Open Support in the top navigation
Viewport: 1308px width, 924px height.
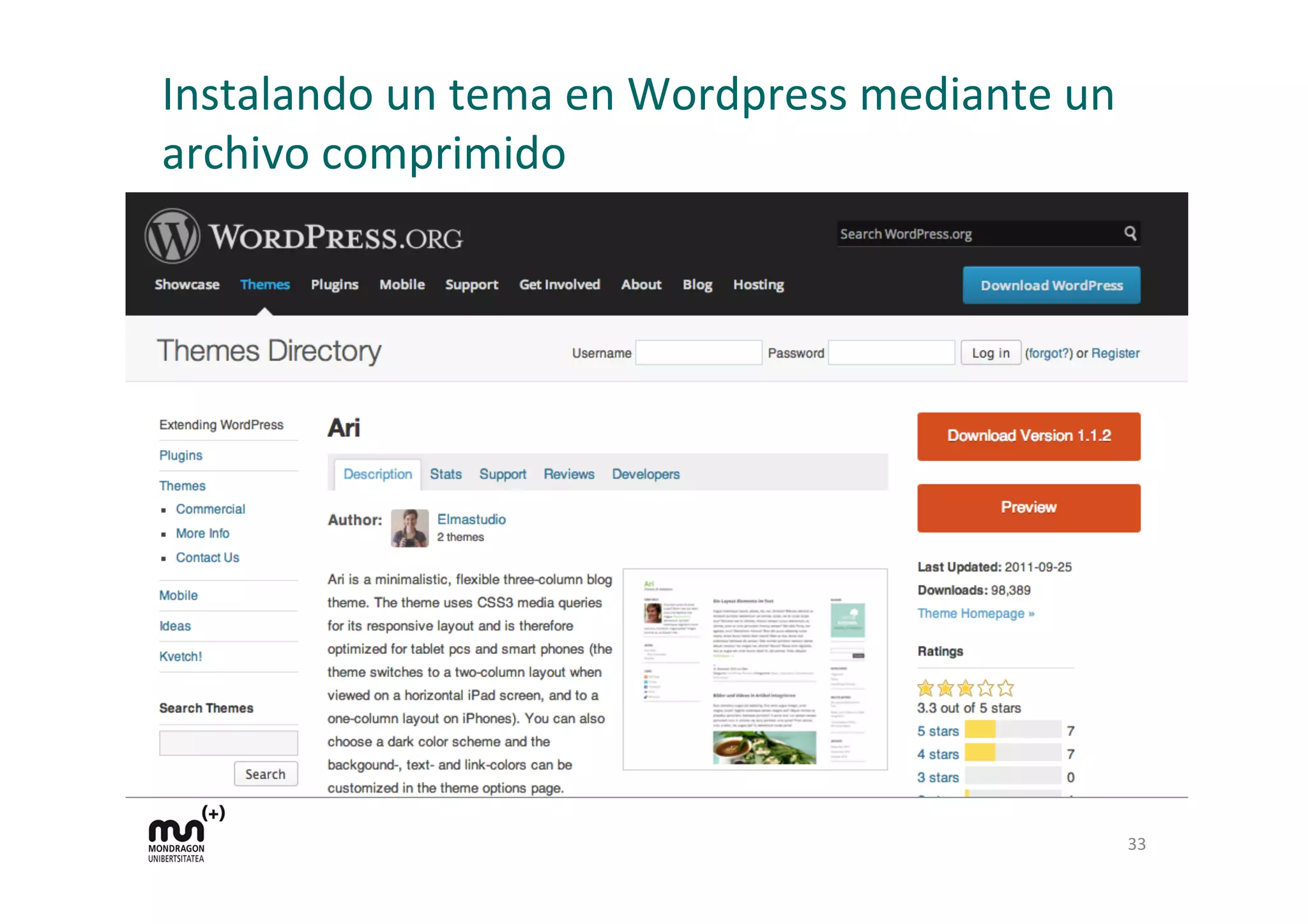[471, 285]
